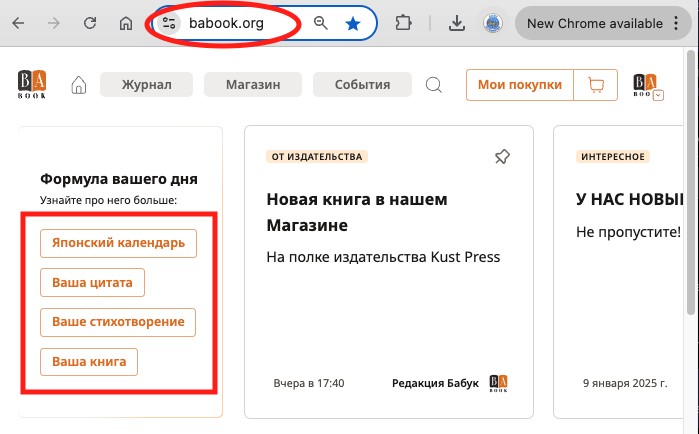Expand the BA Book account dropdown arrow
Screen dimensions: 699x434
pos(658,95)
